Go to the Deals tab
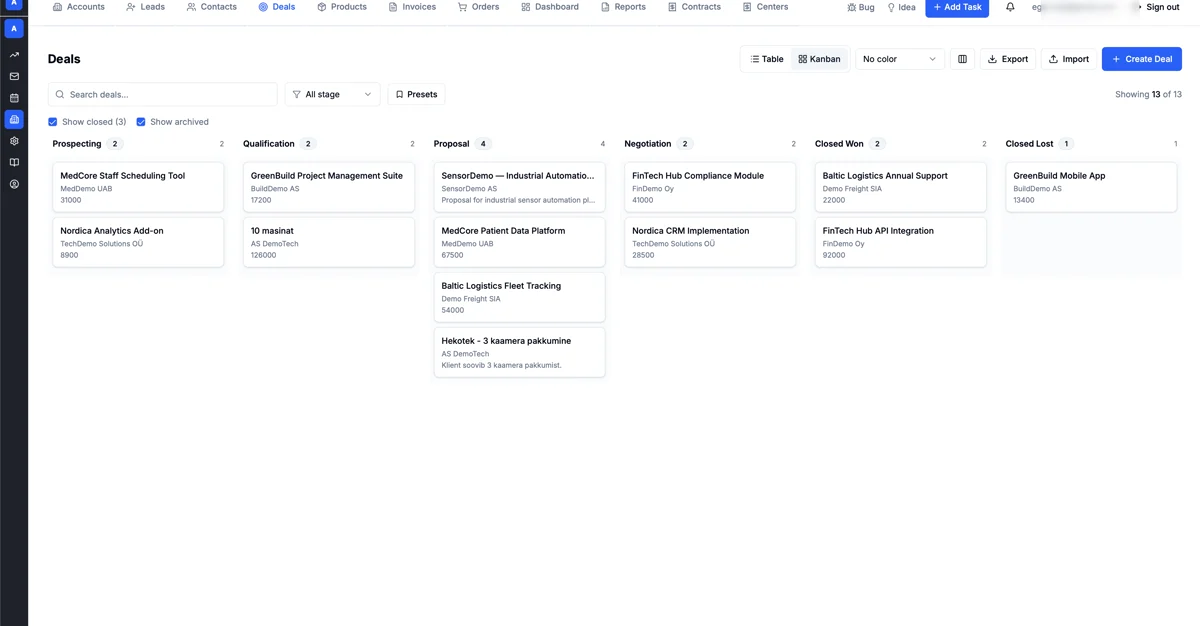This screenshot has width=1200, height=626. tap(277, 7)
